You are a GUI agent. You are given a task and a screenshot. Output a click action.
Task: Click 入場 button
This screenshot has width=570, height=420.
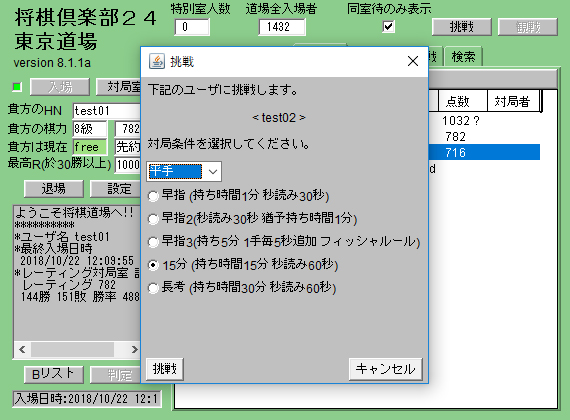tap(60, 87)
